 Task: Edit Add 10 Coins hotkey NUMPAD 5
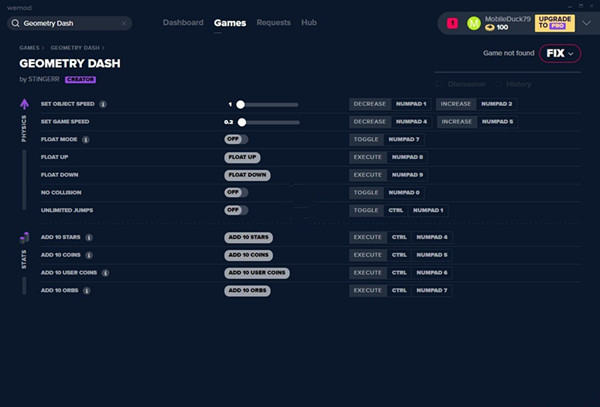(x=432, y=255)
